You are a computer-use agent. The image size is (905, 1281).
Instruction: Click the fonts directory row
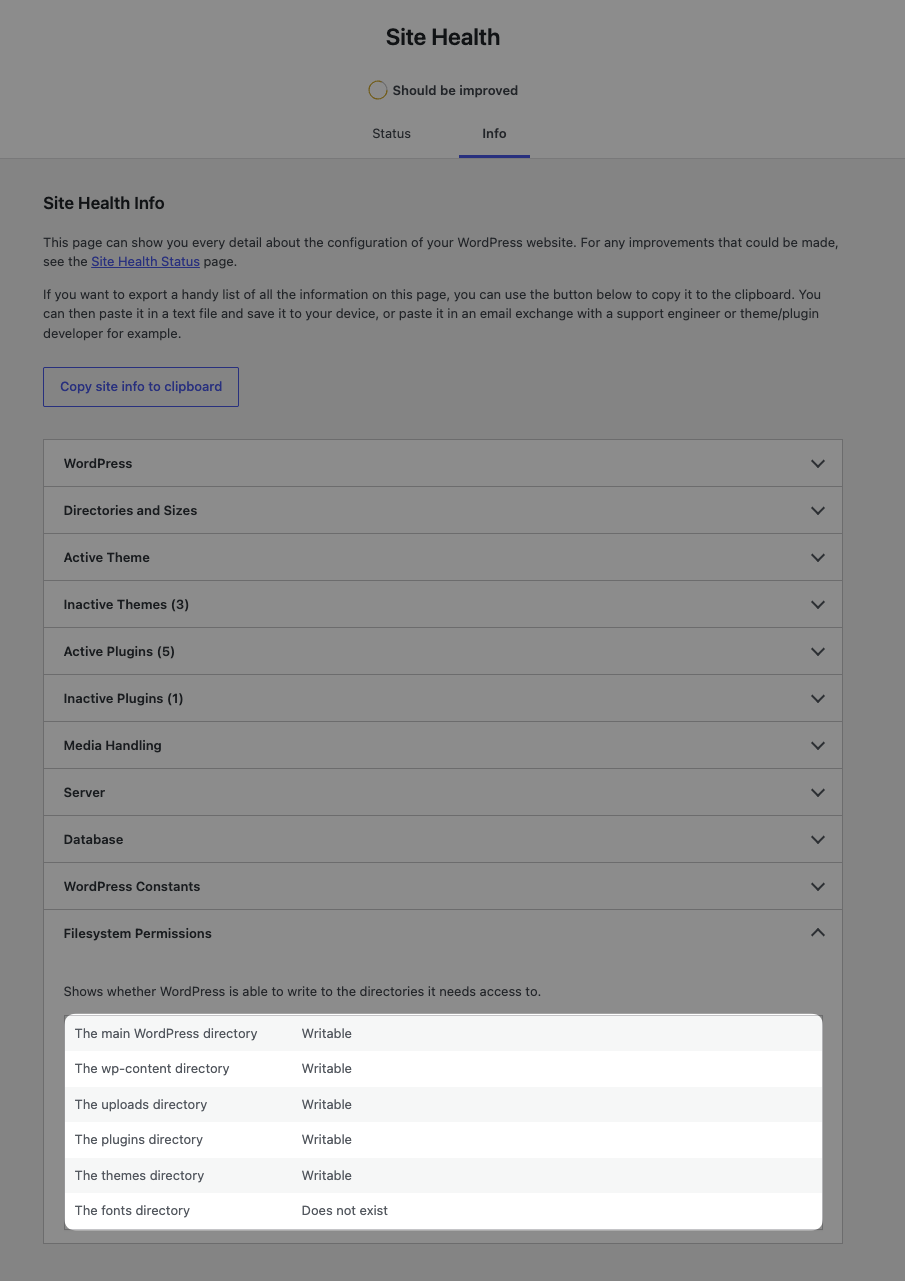(443, 1210)
